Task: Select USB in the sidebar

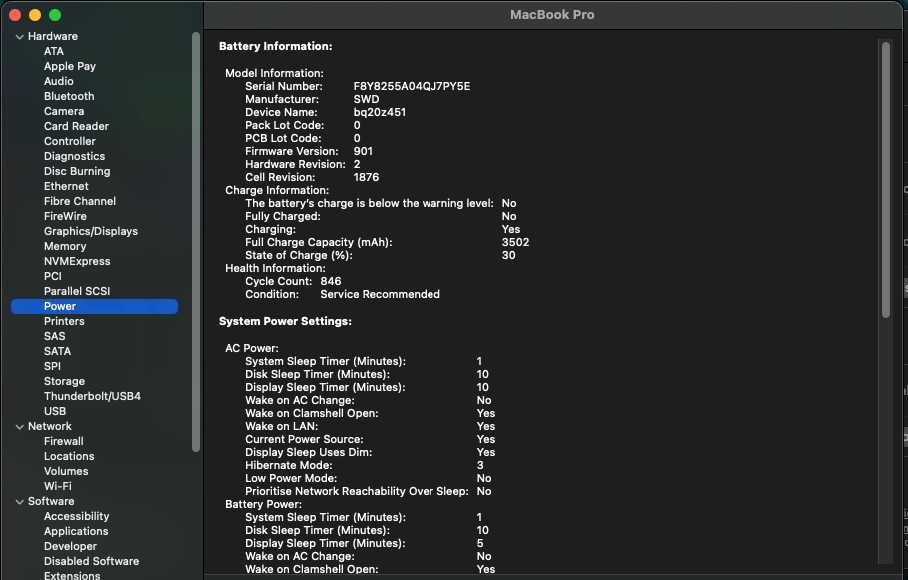Action: pyautogui.click(x=55, y=412)
